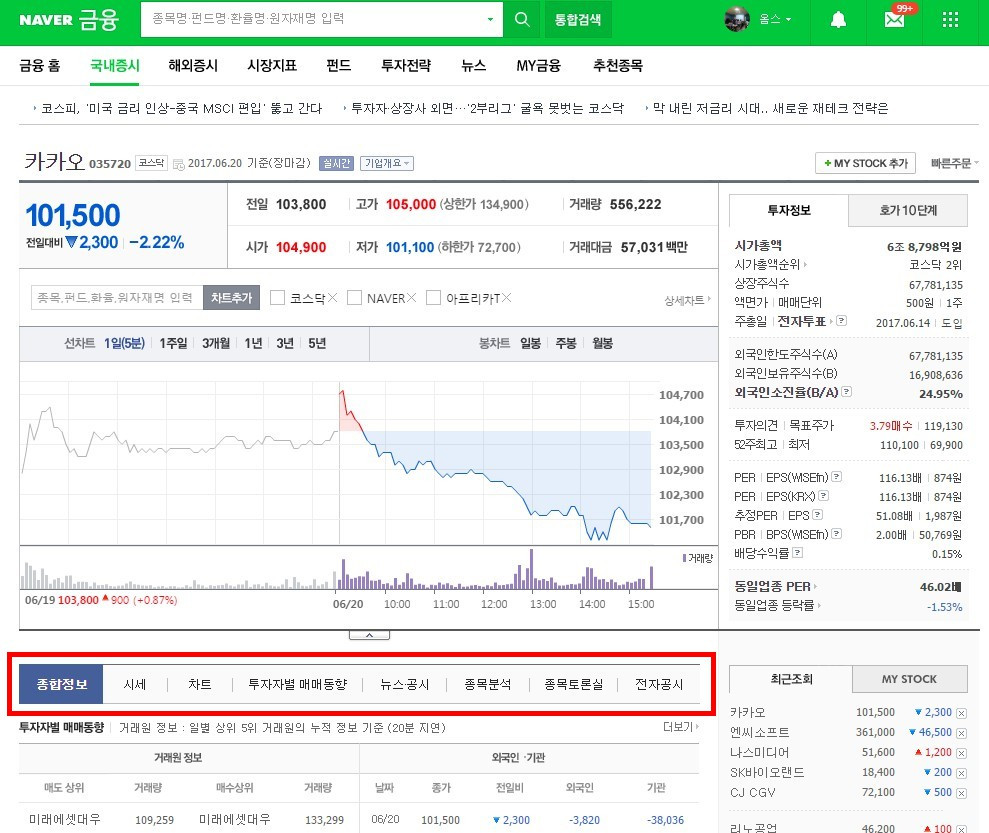Select the 종목토론실 tab
This screenshot has width=989, height=833.
pyautogui.click(x=573, y=684)
